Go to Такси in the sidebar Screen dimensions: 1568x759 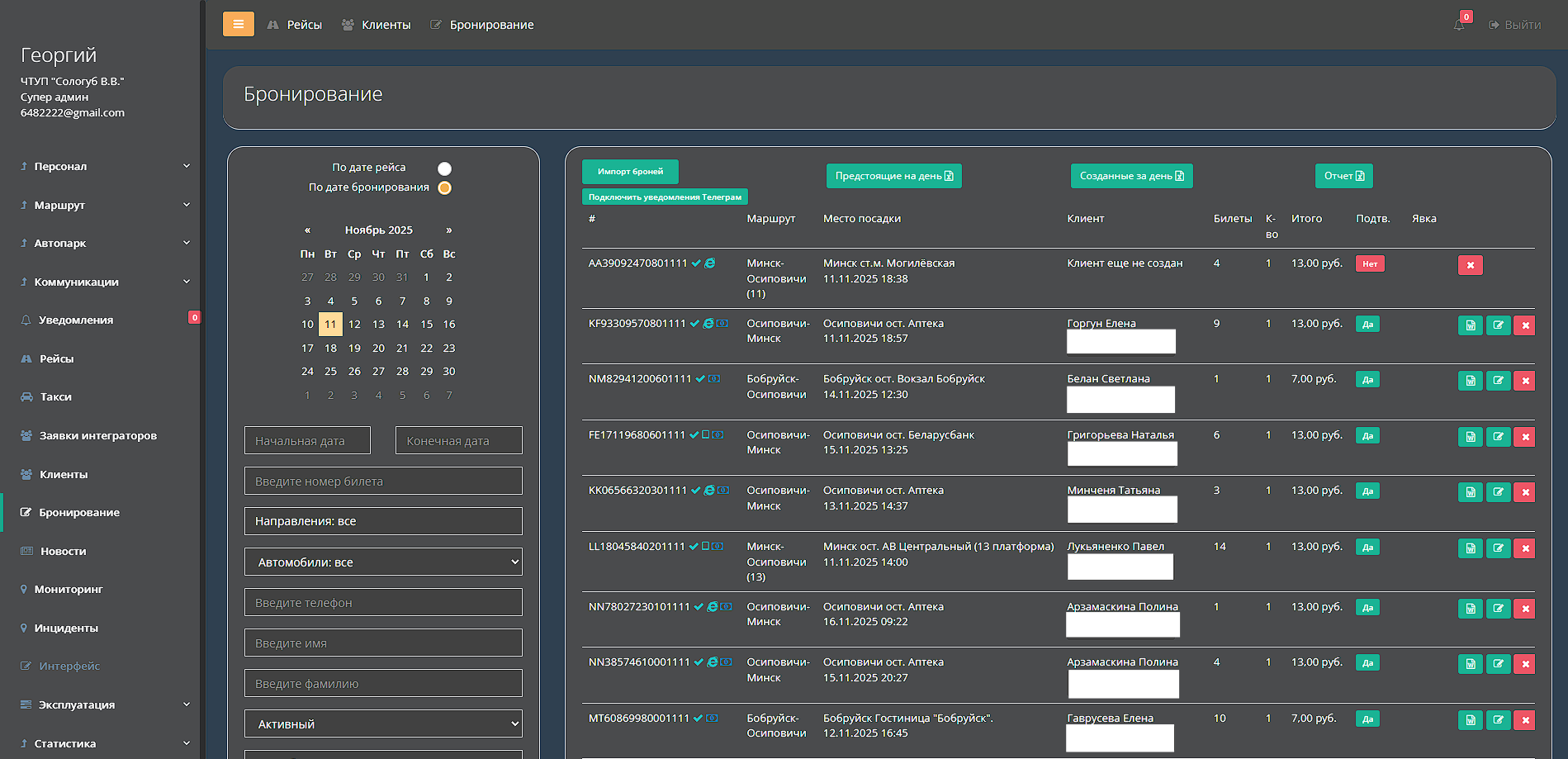point(55,397)
